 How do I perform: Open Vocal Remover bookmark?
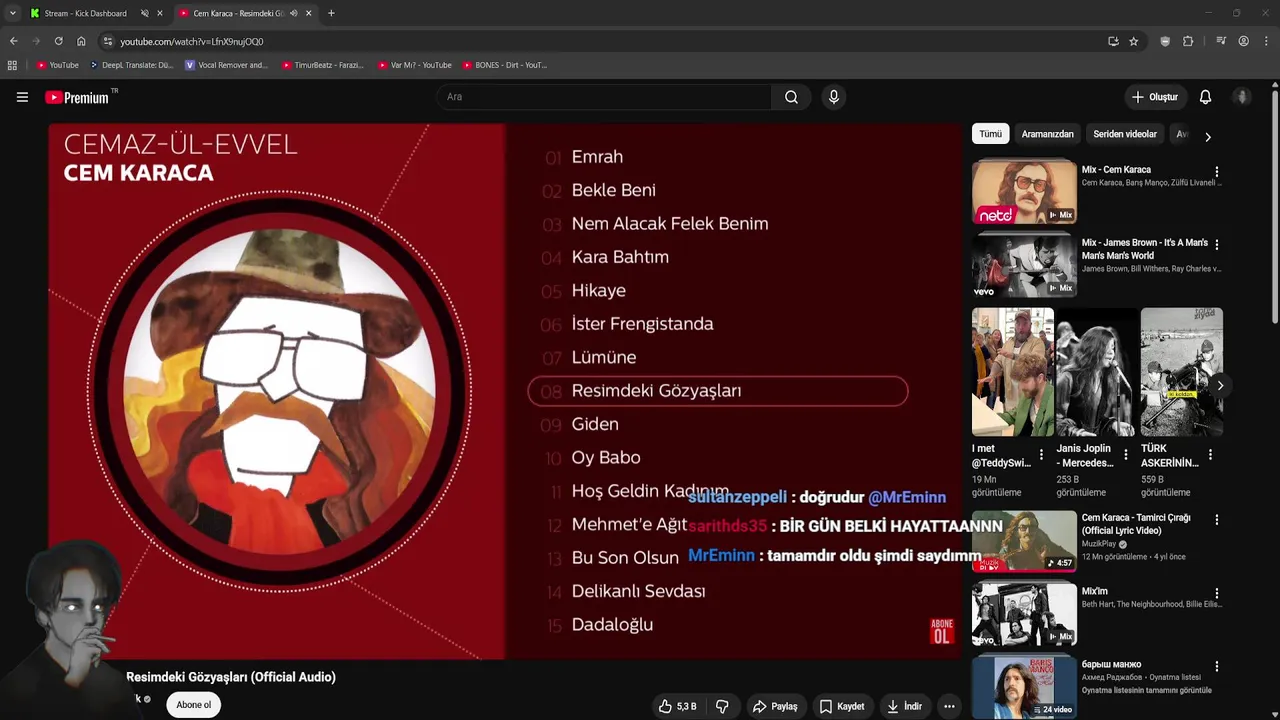(226, 65)
